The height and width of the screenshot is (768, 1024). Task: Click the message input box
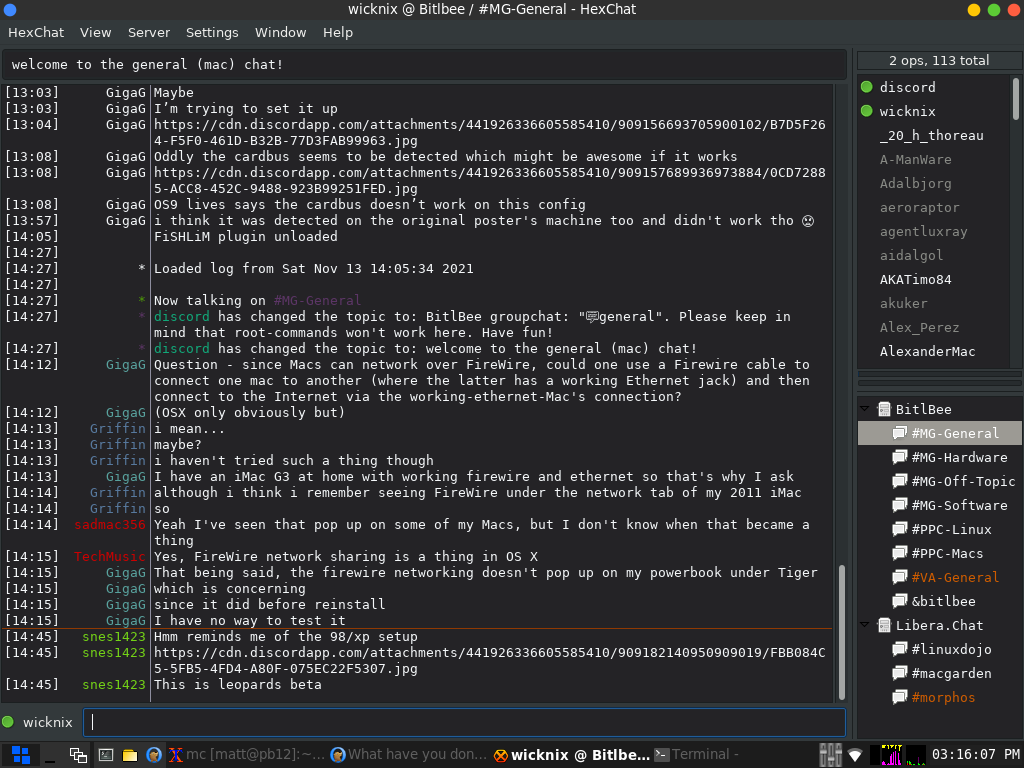[464, 722]
